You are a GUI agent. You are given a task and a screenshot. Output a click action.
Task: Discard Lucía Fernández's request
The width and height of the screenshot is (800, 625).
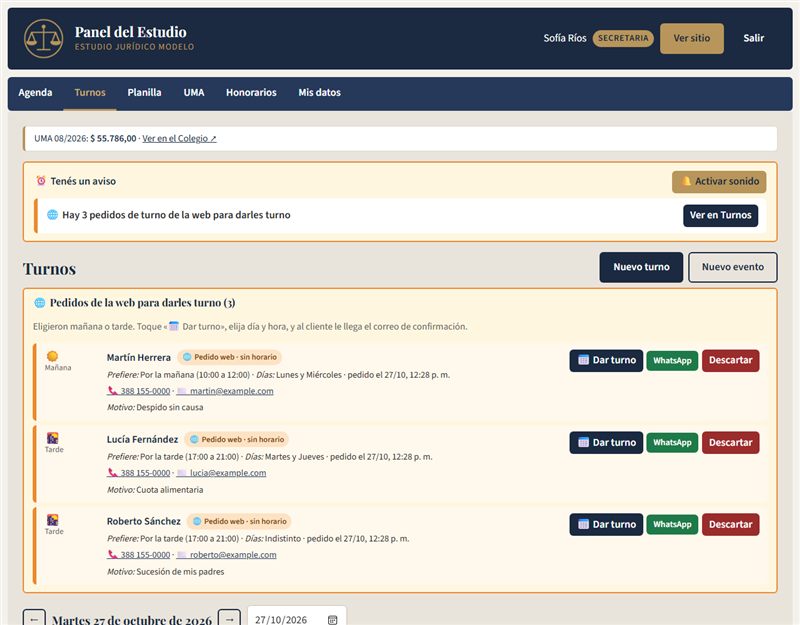730,443
